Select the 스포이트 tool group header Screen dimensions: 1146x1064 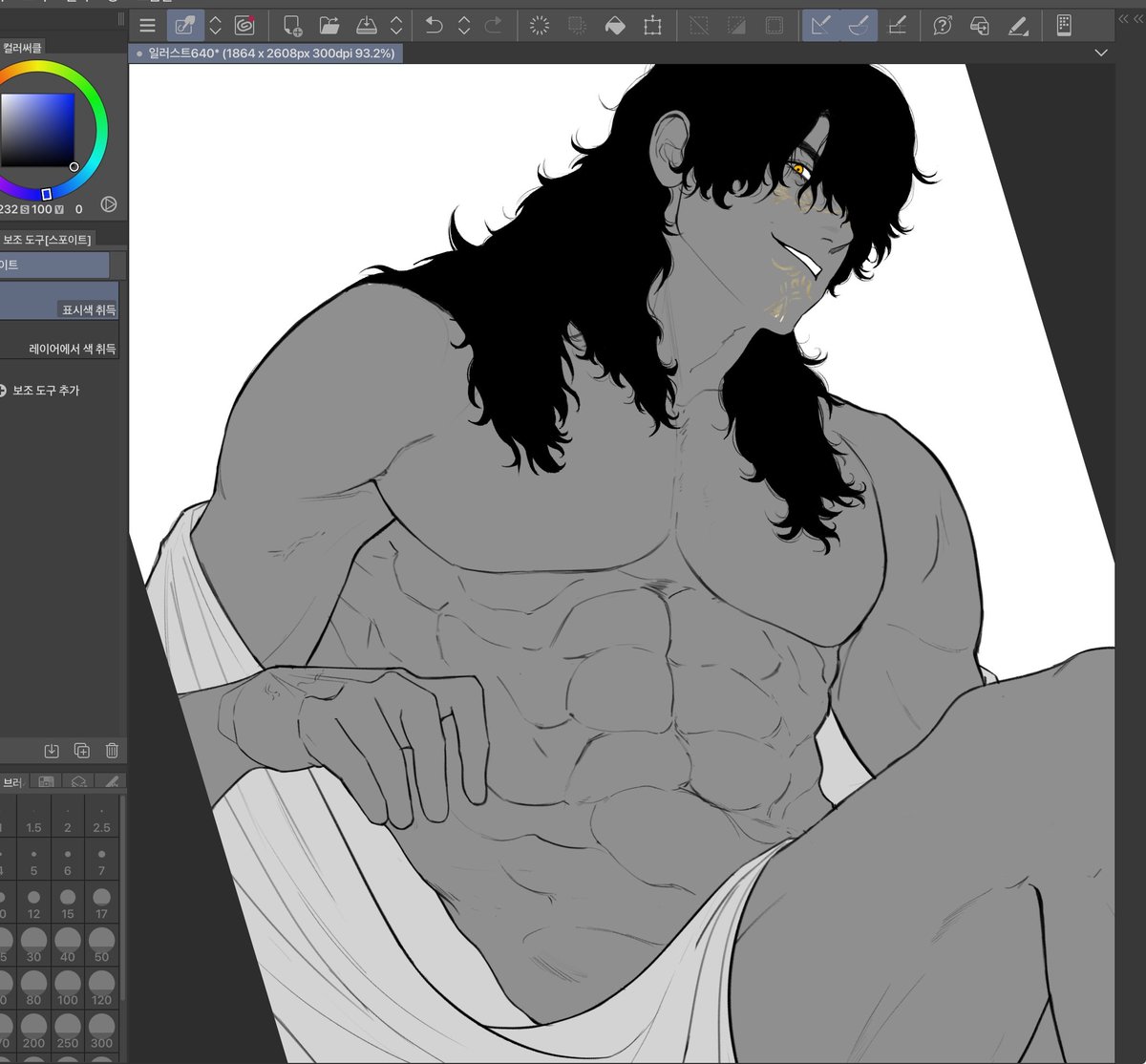click(x=54, y=265)
